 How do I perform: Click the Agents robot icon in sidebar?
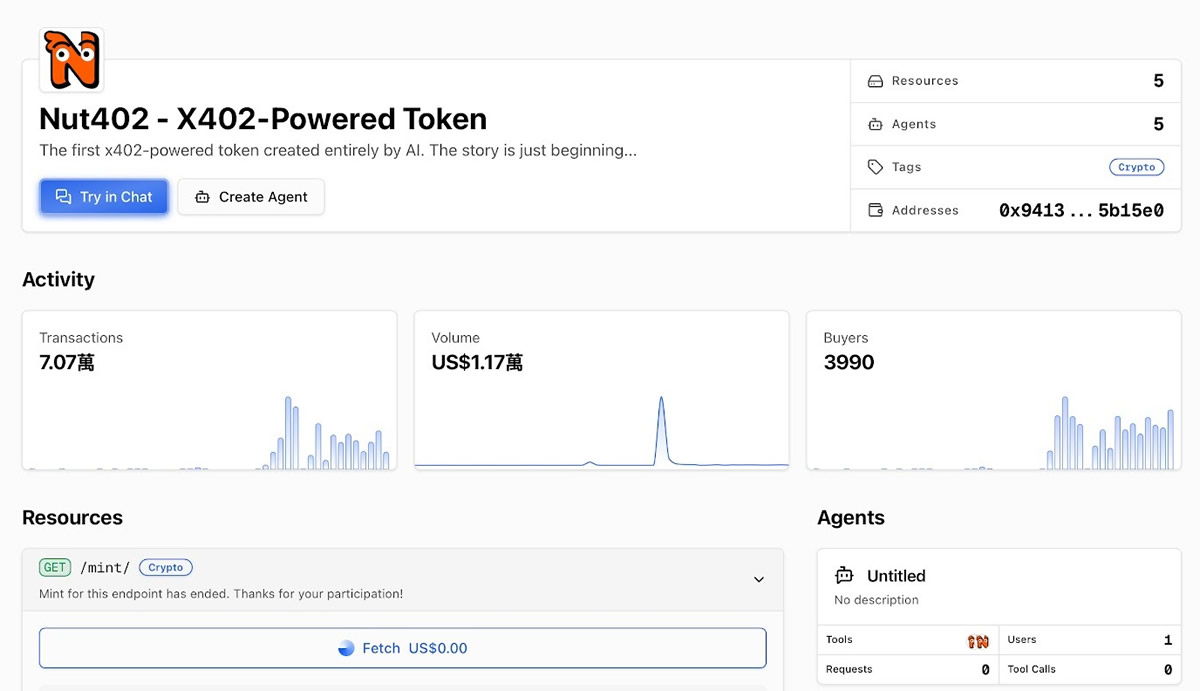click(x=875, y=124)
